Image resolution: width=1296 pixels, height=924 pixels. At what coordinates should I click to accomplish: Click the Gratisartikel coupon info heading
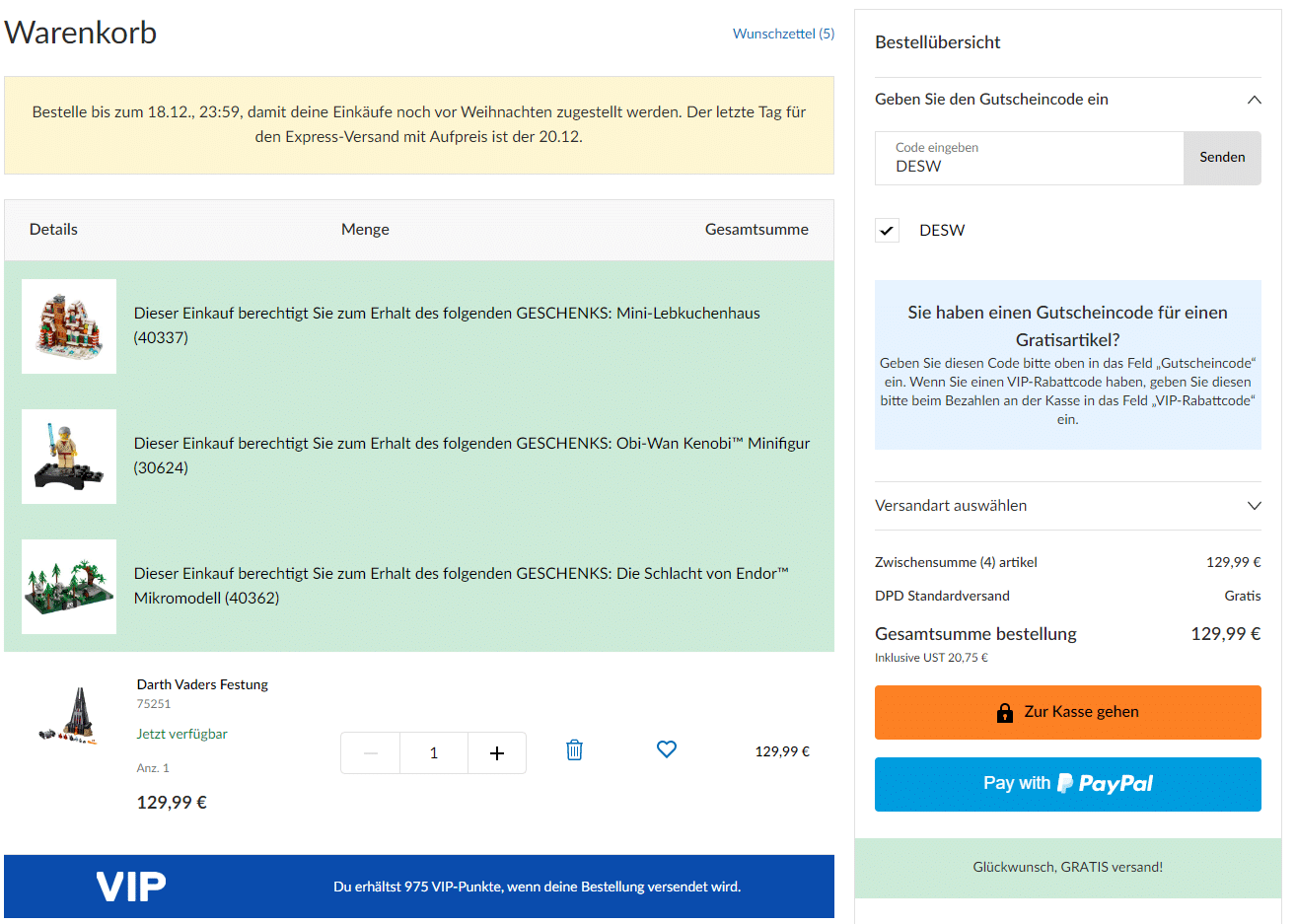click(1068, 326)
